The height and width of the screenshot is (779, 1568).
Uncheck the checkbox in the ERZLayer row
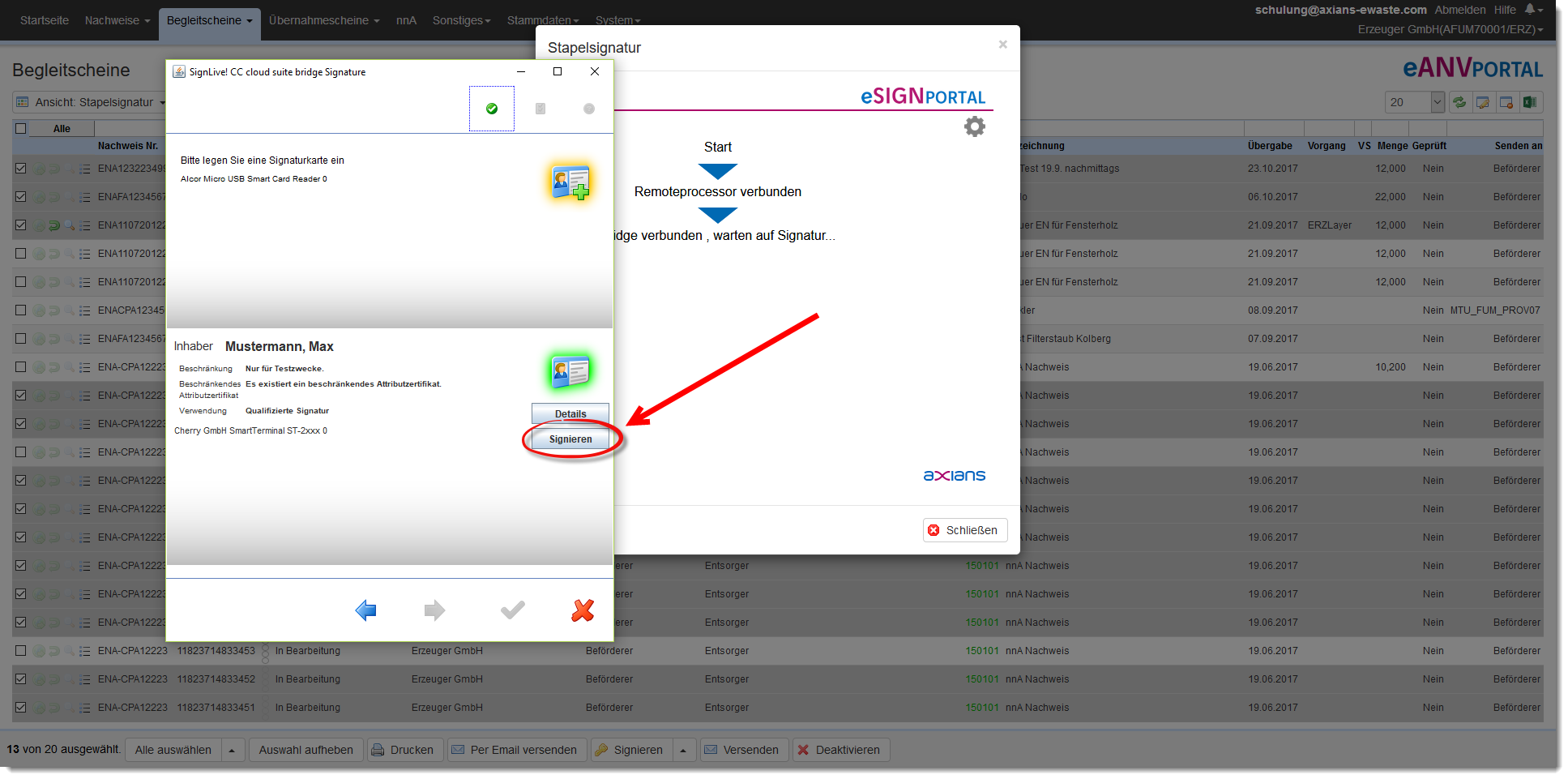point(21,225)
